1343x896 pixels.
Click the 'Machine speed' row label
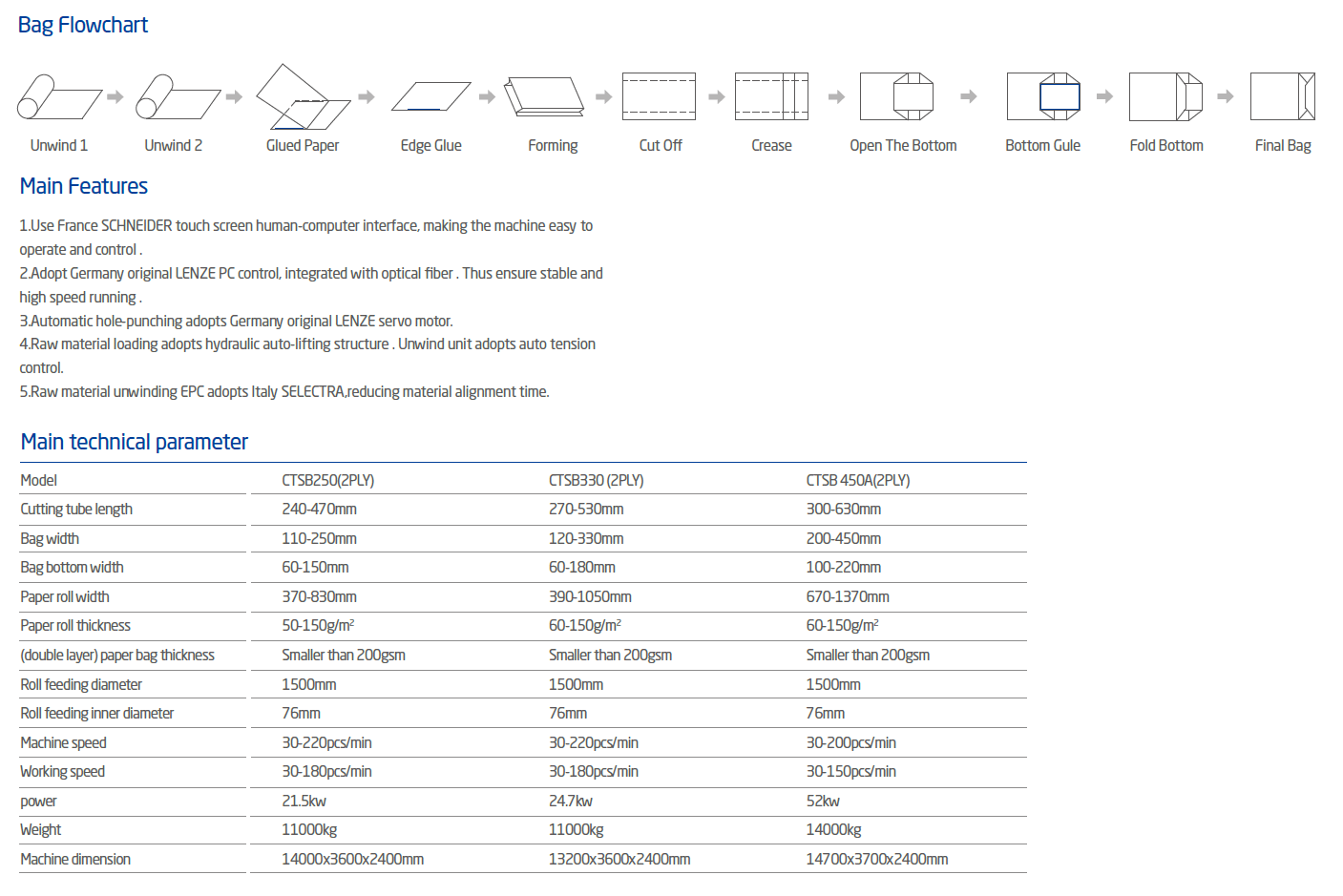[63, 743]
